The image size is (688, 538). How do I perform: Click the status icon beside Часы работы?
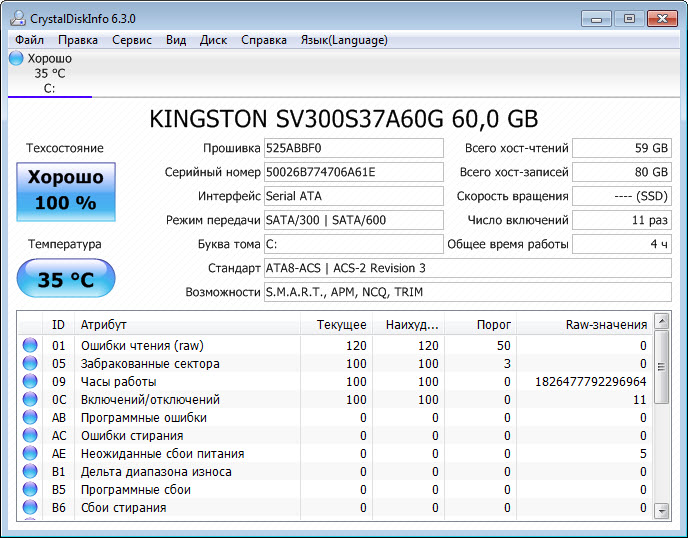(30, 382)
